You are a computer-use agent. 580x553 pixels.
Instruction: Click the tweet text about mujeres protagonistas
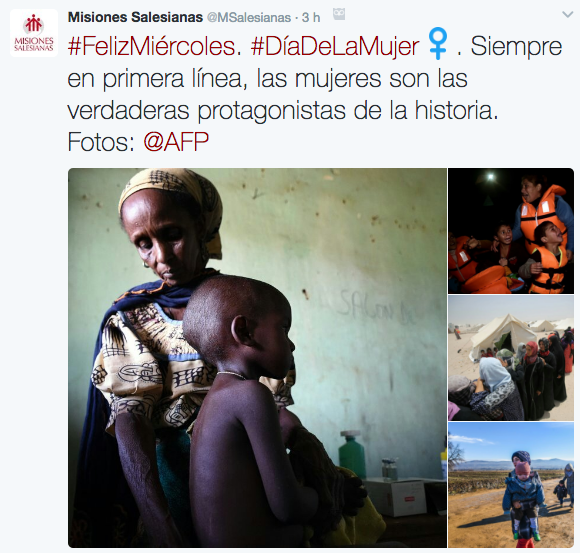(314, 94)
